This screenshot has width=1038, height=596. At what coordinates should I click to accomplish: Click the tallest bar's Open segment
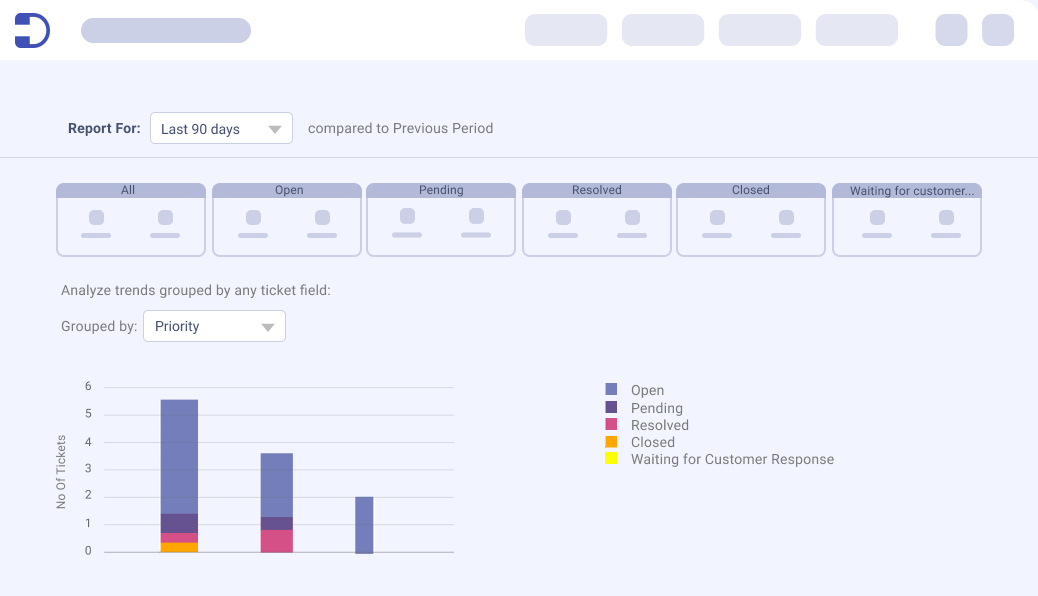pyautogui.click(x=179, y=455)
